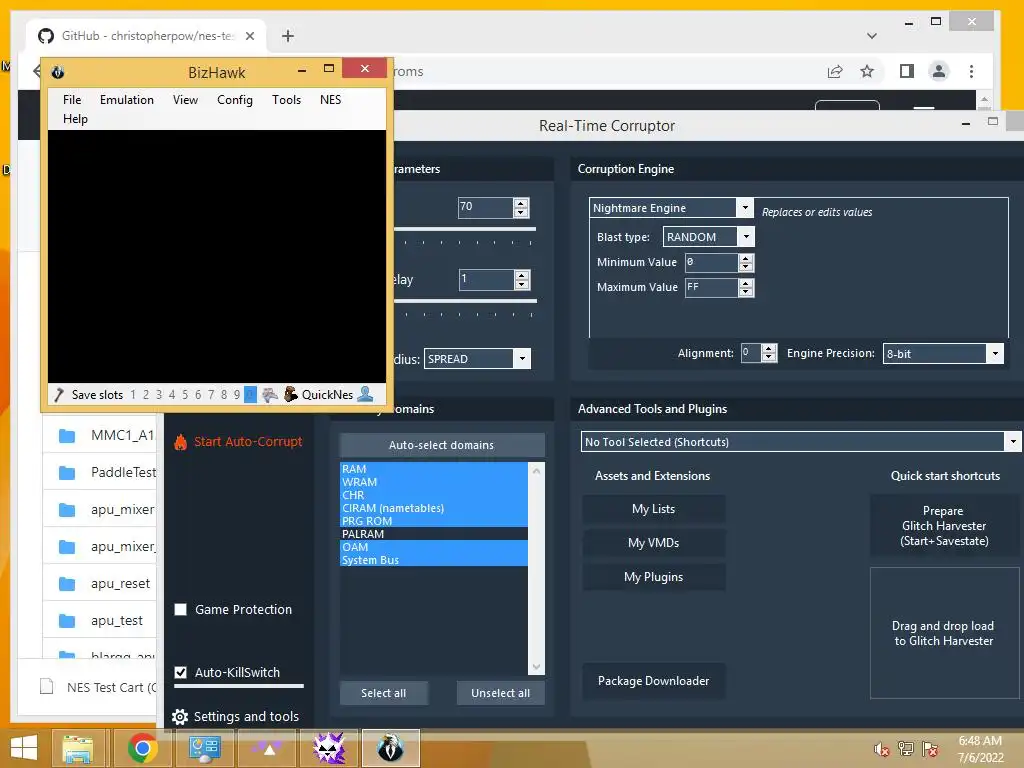Open the MMC1_A1 folder icon in GitHub
The image size is (1024, 768).
coord(67,436)
